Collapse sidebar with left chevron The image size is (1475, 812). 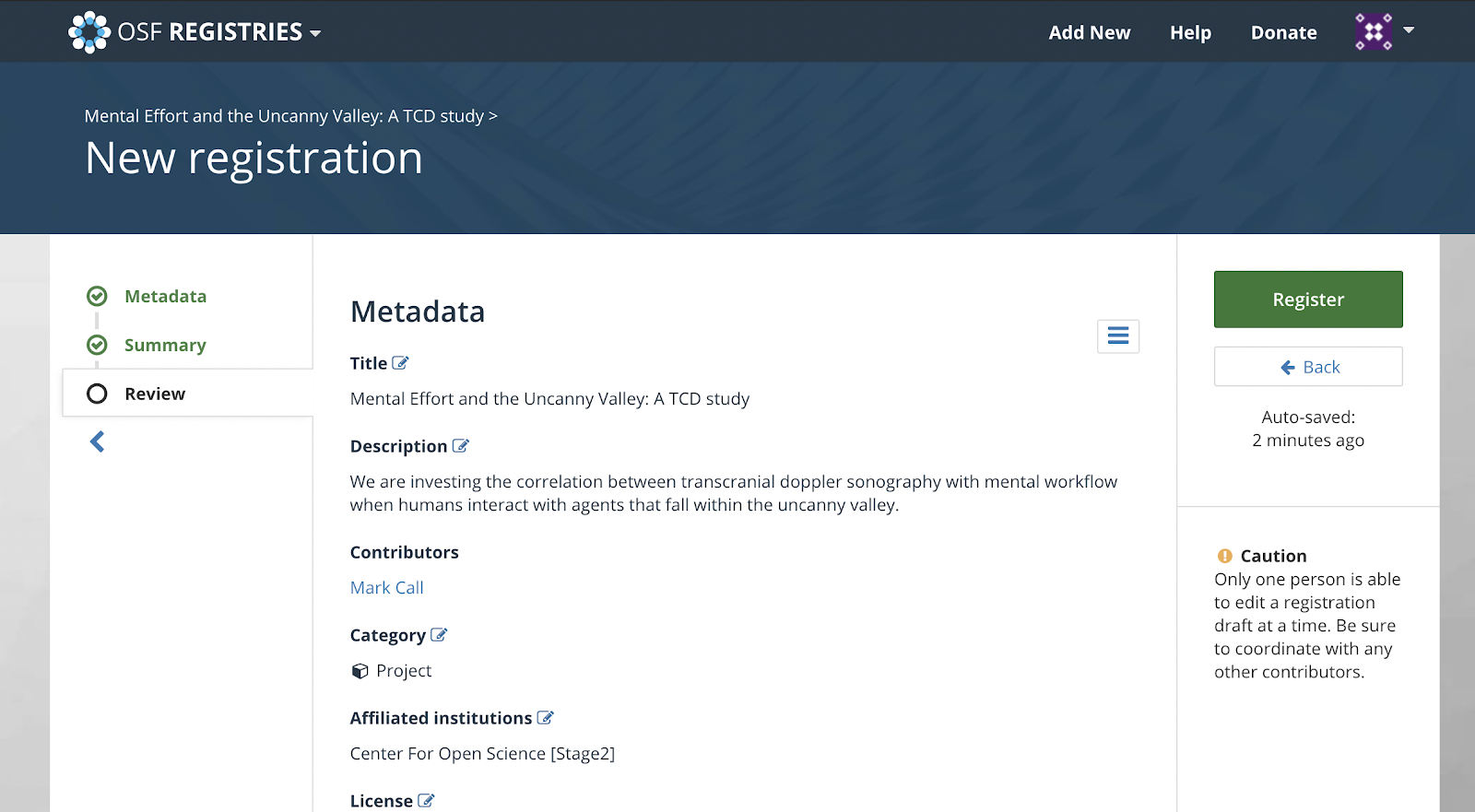pyautogui.click(x=97, y=442)
